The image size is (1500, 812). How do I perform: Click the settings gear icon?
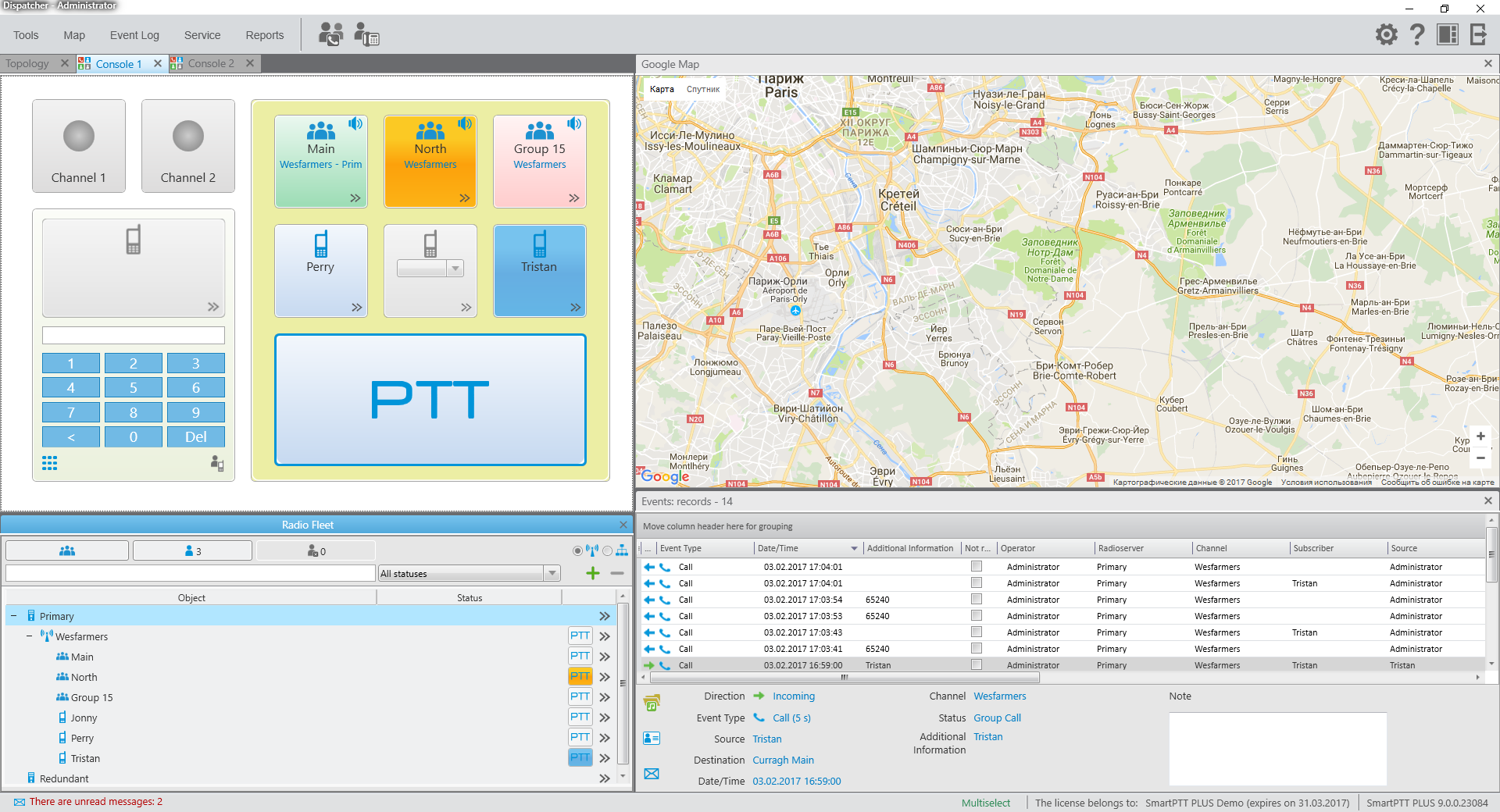click(1386, 34)
